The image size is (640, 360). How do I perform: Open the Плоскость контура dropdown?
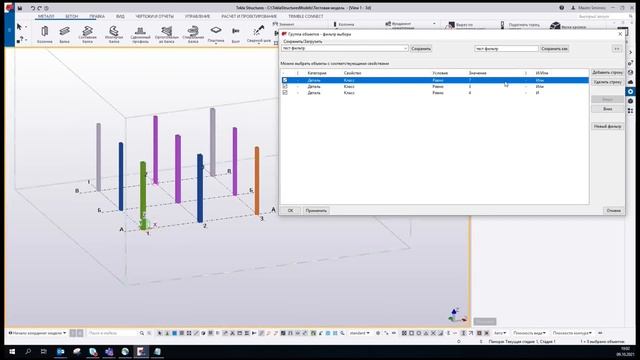click(x=572, y=333)
